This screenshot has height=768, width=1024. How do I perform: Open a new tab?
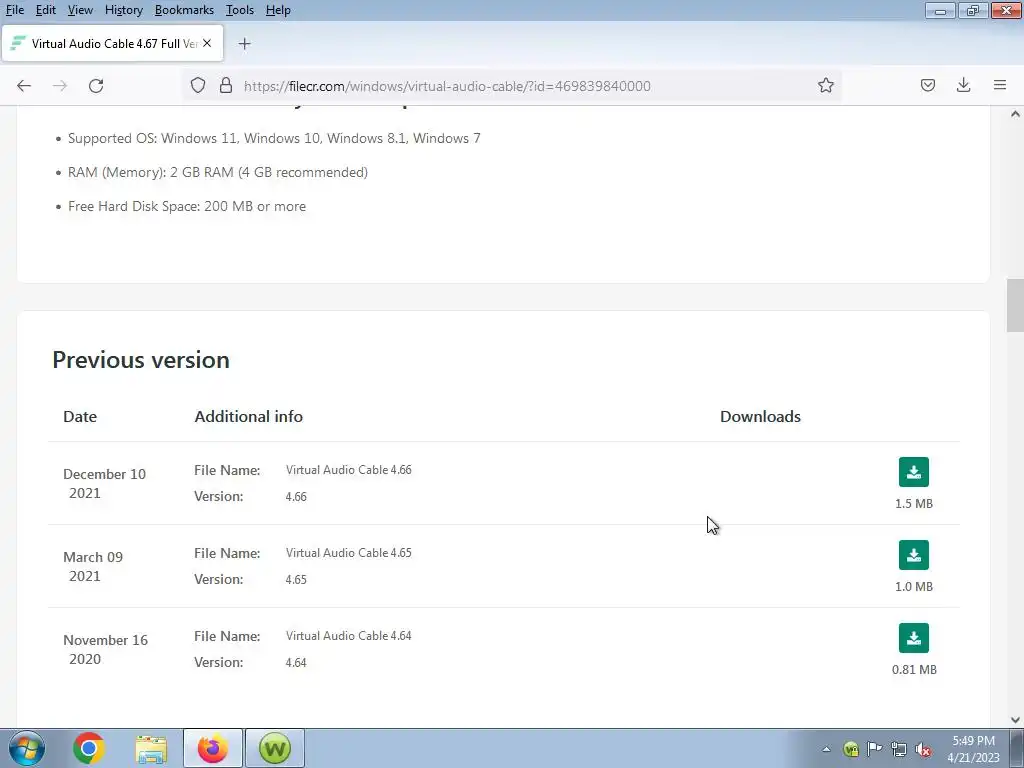244,44
